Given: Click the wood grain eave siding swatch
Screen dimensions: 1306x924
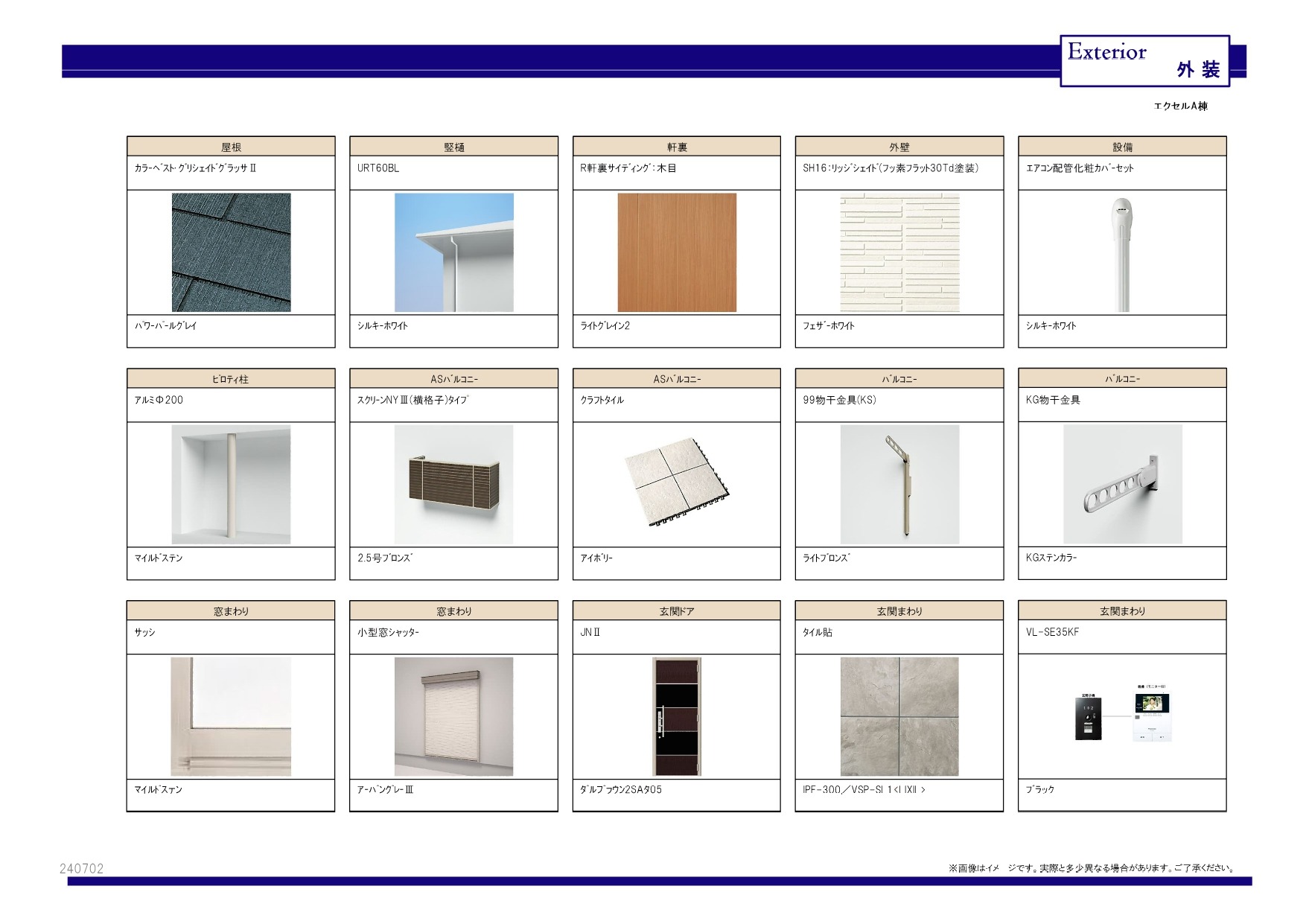Looking at the screenshot, I should click(x=677, y=252).
